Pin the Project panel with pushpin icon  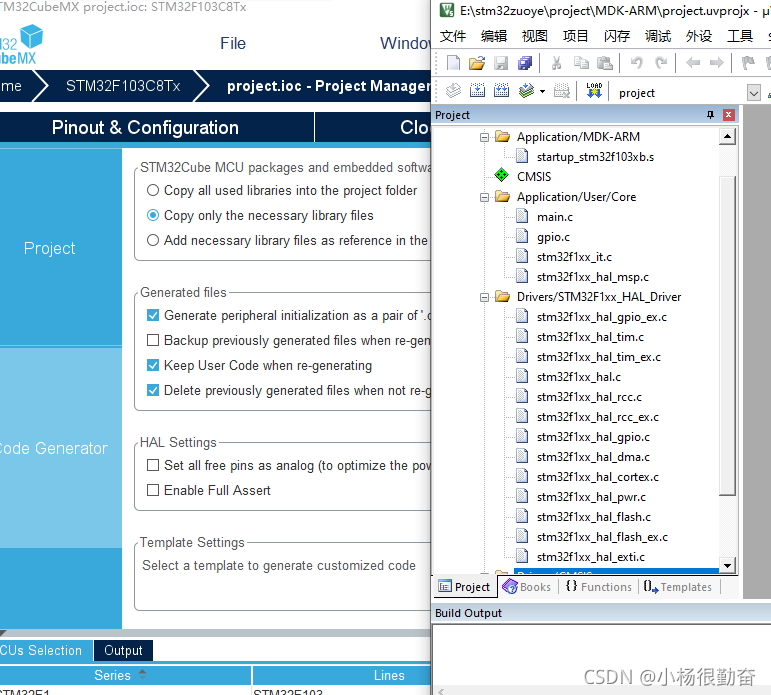(x=710, y=115)
